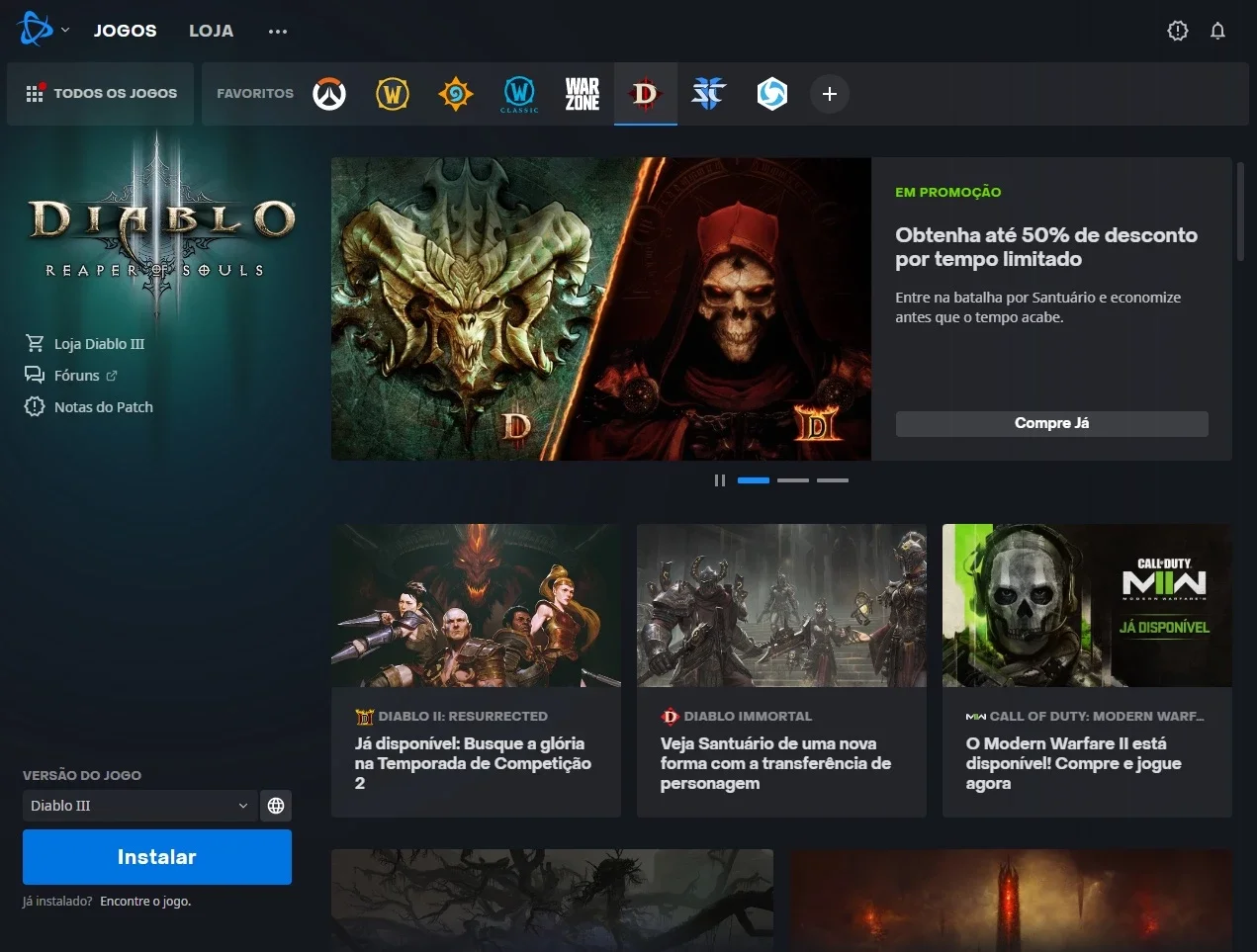
Task: Open the notifications bell
Action: point(1217,31)
